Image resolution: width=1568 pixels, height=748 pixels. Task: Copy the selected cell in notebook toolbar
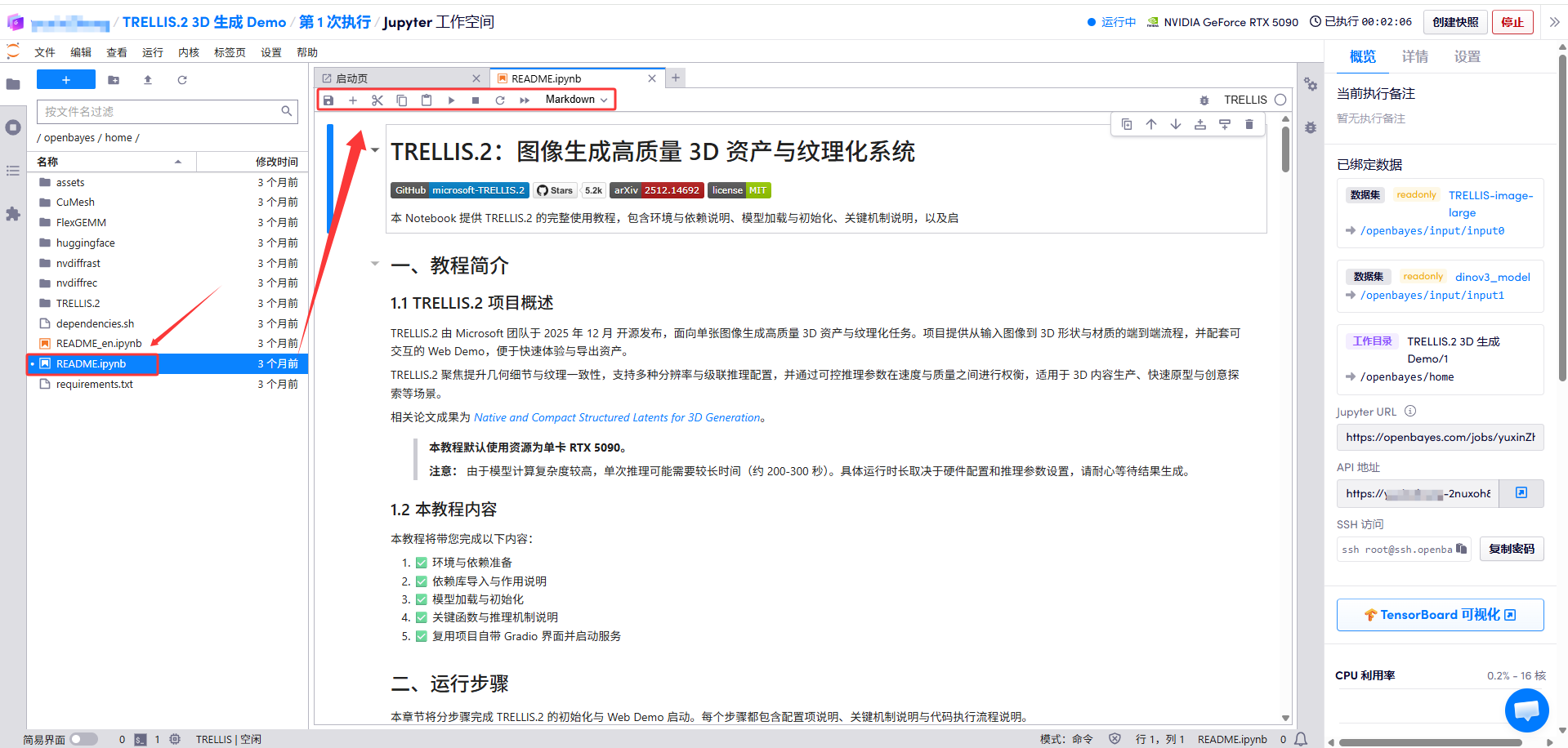[402, 100]
